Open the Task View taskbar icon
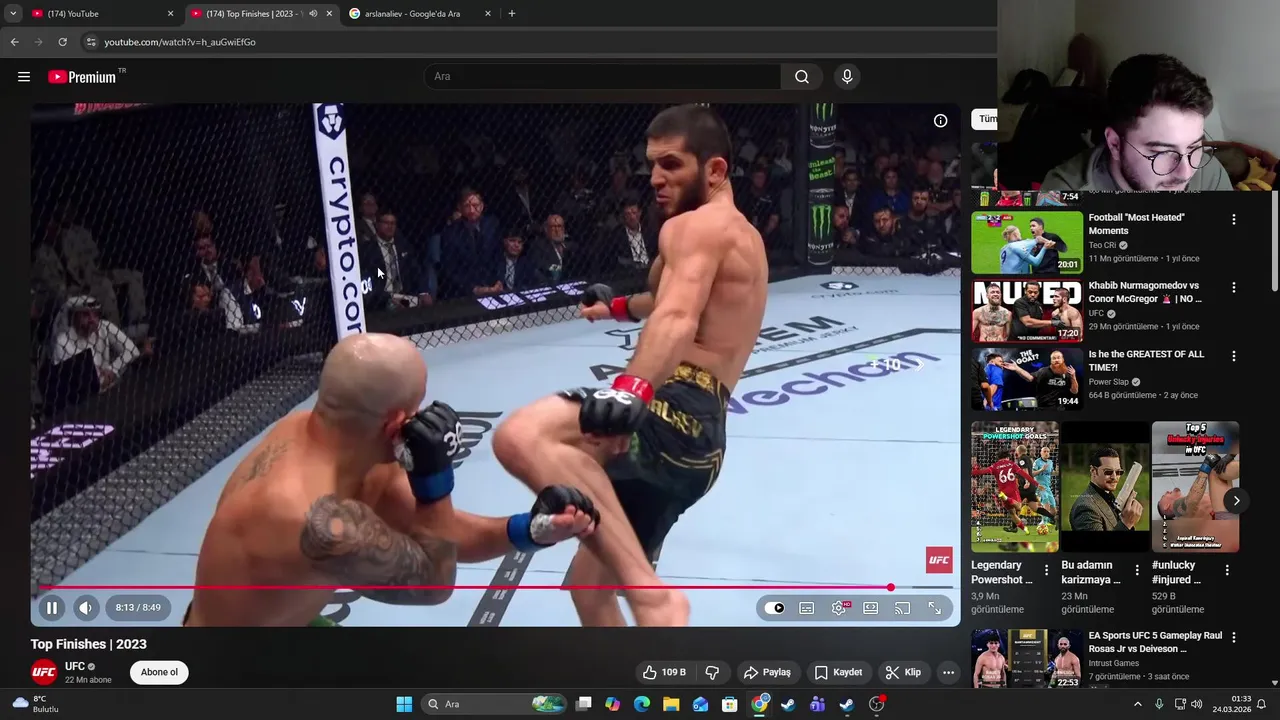This screenshot has width=1280, height=720. click(x=584, y=704)
